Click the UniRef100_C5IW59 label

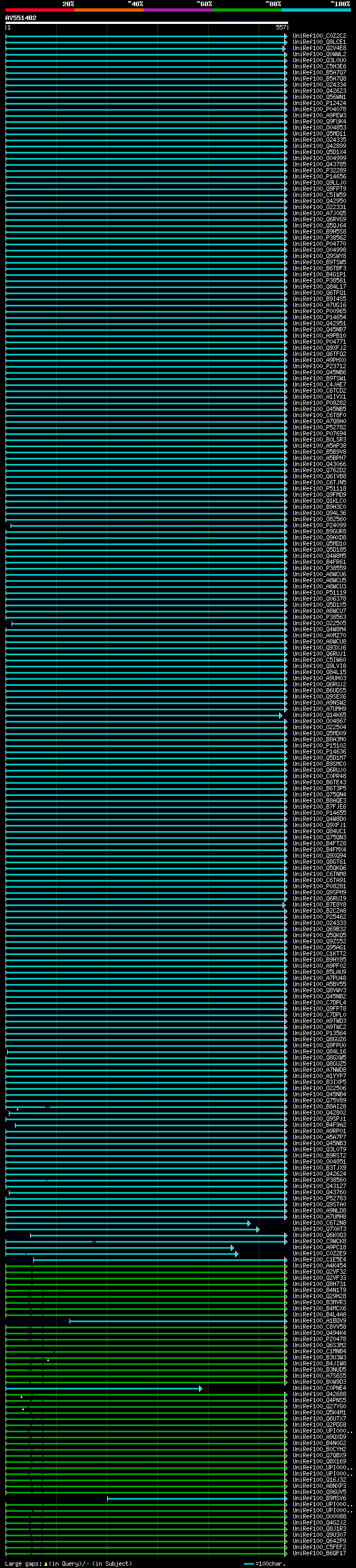(x=319, y=195)
